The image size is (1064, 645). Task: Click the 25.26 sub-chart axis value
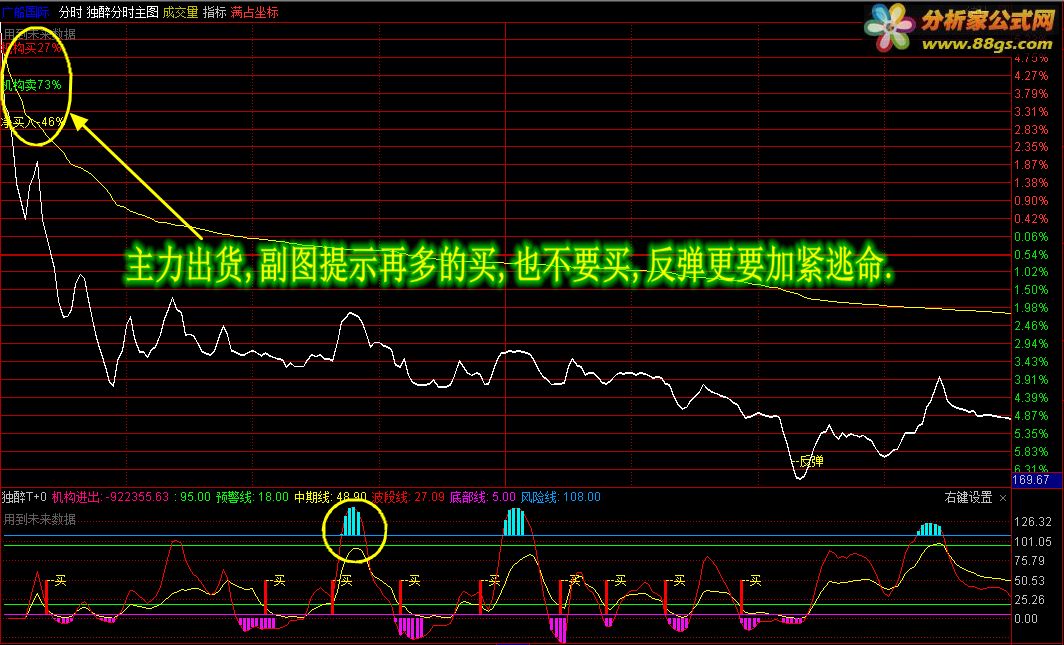tap(1029, 599)
